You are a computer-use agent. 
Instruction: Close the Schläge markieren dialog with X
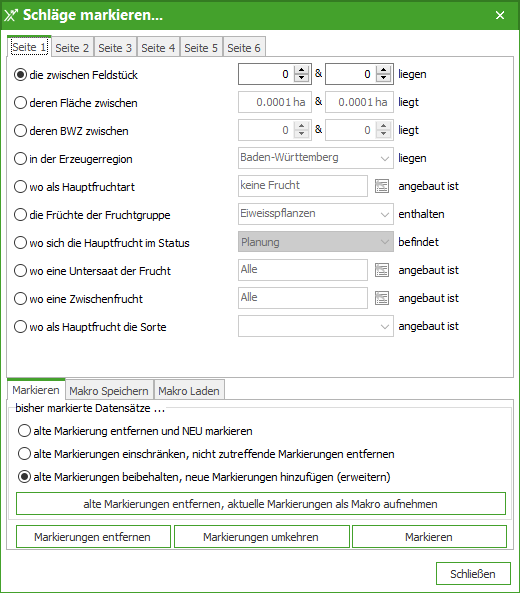click(500, 15)
